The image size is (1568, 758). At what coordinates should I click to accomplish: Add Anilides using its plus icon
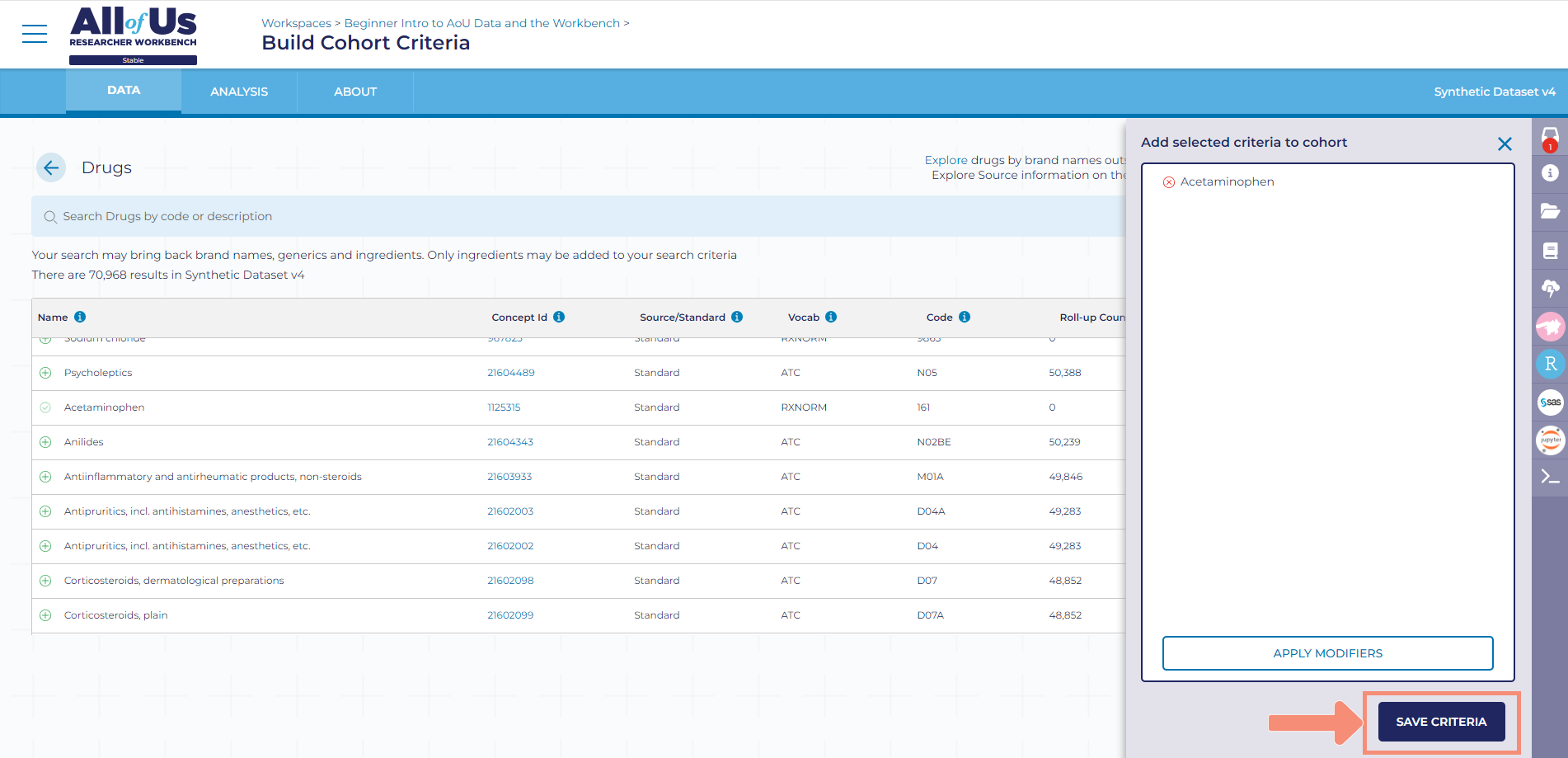click(x=45, y=442)
